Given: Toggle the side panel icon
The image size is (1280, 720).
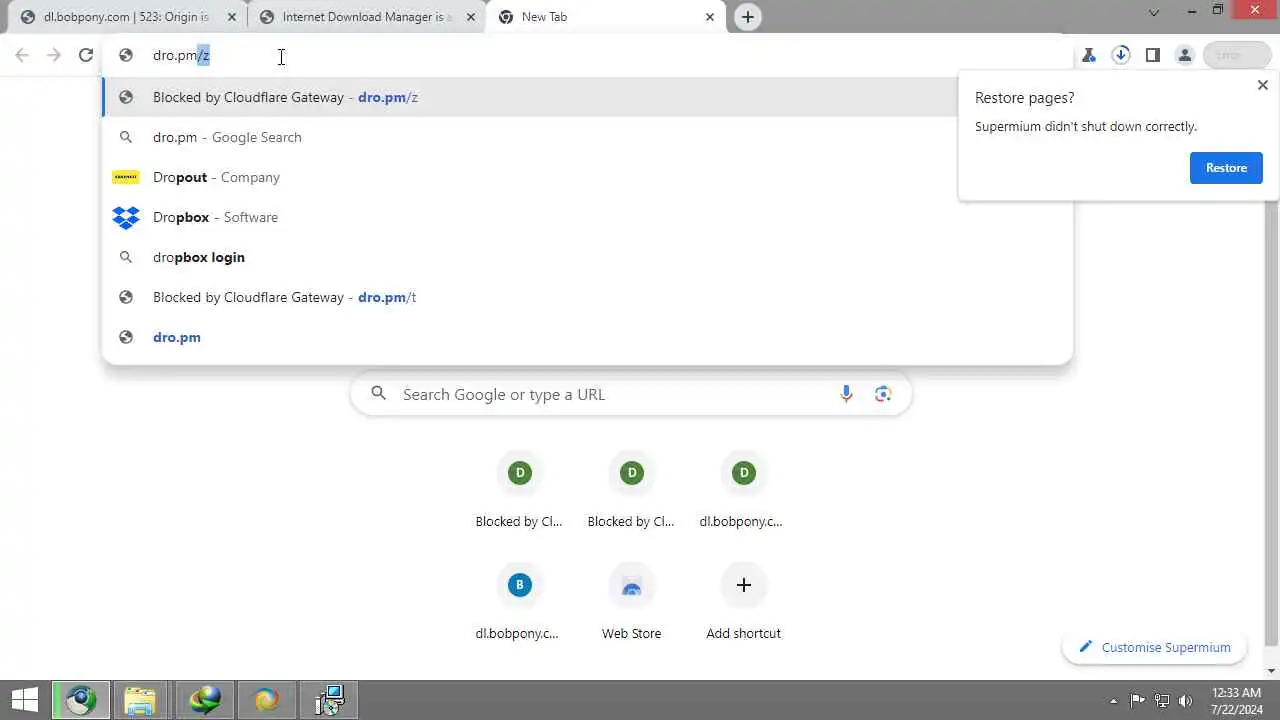Looking at the screenshot, I should (1153, 55).
